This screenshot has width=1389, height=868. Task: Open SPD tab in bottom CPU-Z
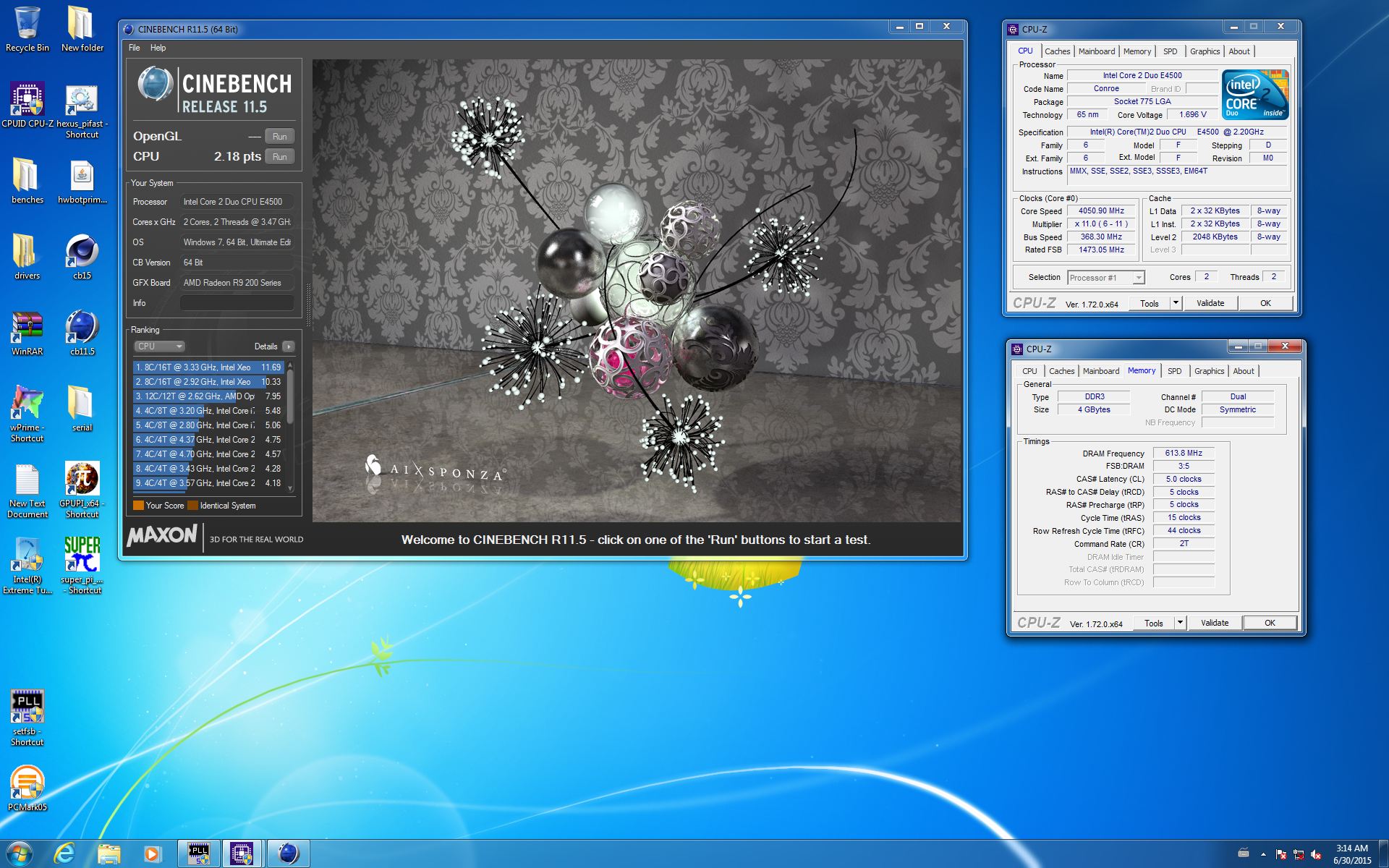[1174, 371]
